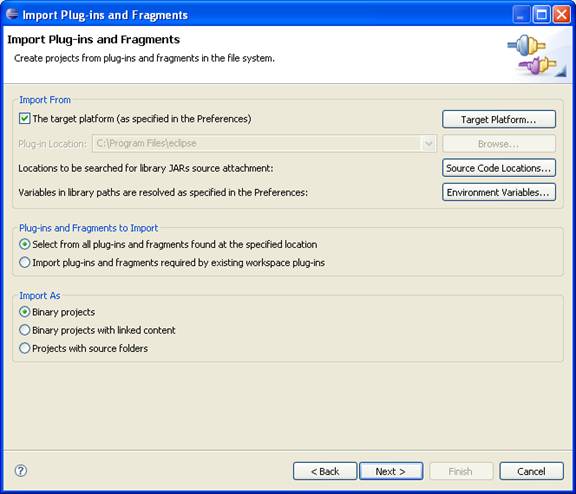Open Environment Variables settings
This screenshot has width=576, height=494.
pyautogui.click(x=499, y=192)
